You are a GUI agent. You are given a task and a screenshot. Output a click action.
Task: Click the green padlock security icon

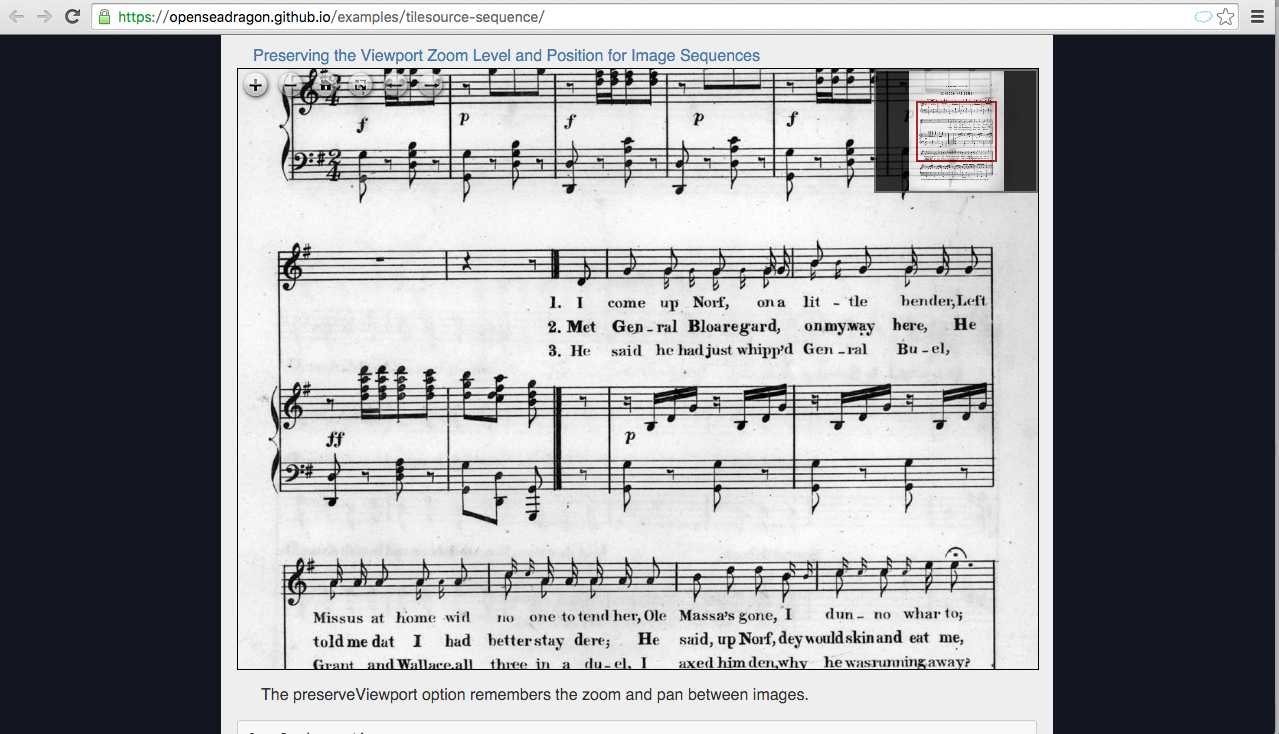coord(104,17)
